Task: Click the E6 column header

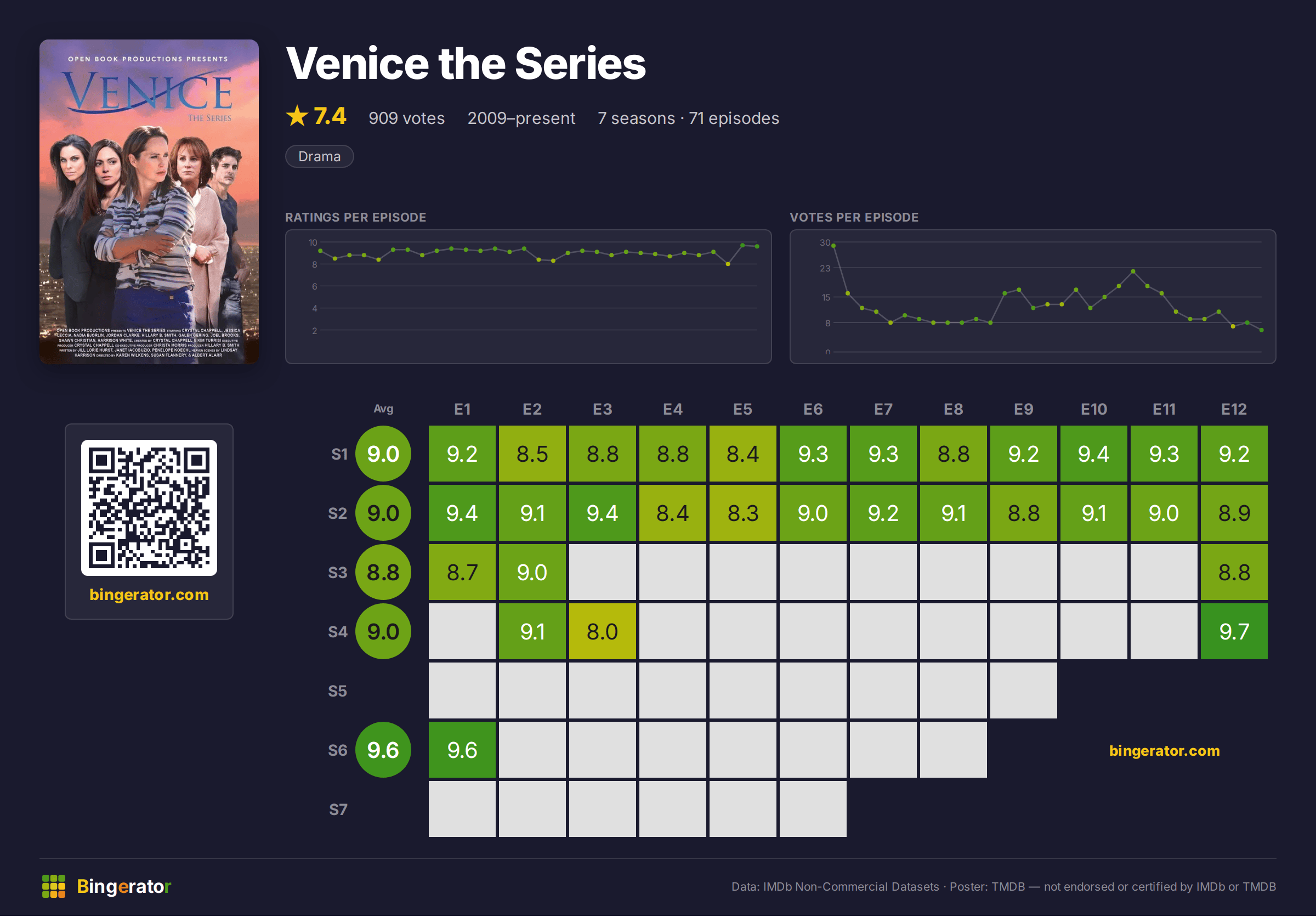Action: [x=813, y=409]
